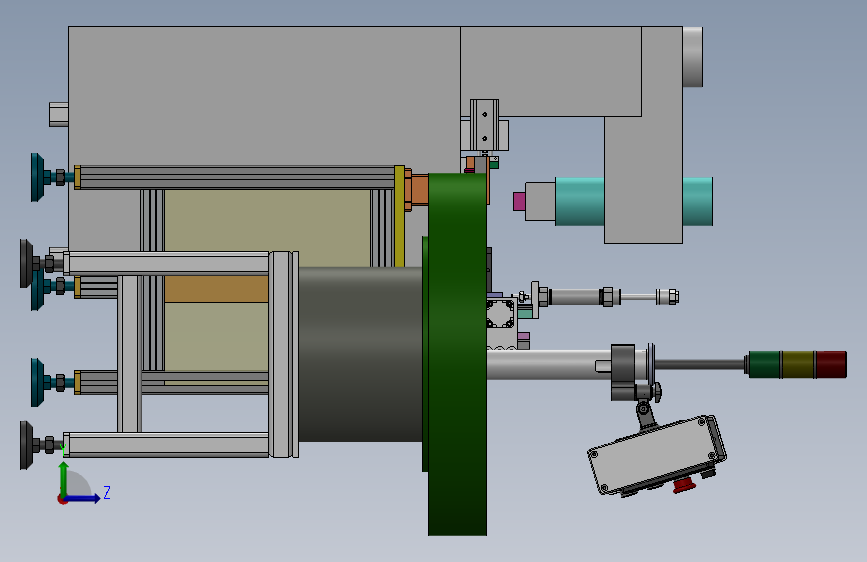Select the green segment of the signal tower light

pyautogui.click(x=764, y=365)
